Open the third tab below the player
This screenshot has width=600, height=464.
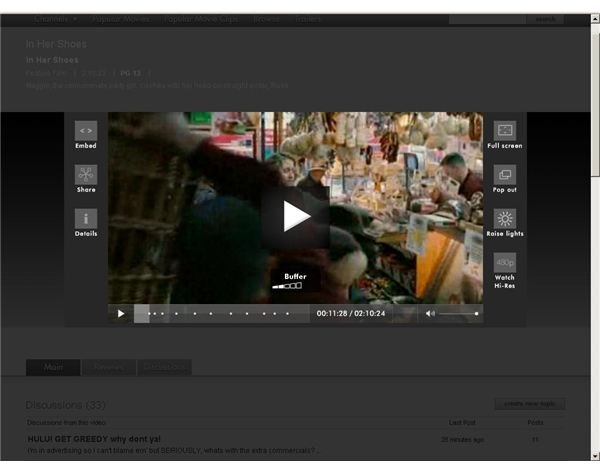[x=165, y=367]
